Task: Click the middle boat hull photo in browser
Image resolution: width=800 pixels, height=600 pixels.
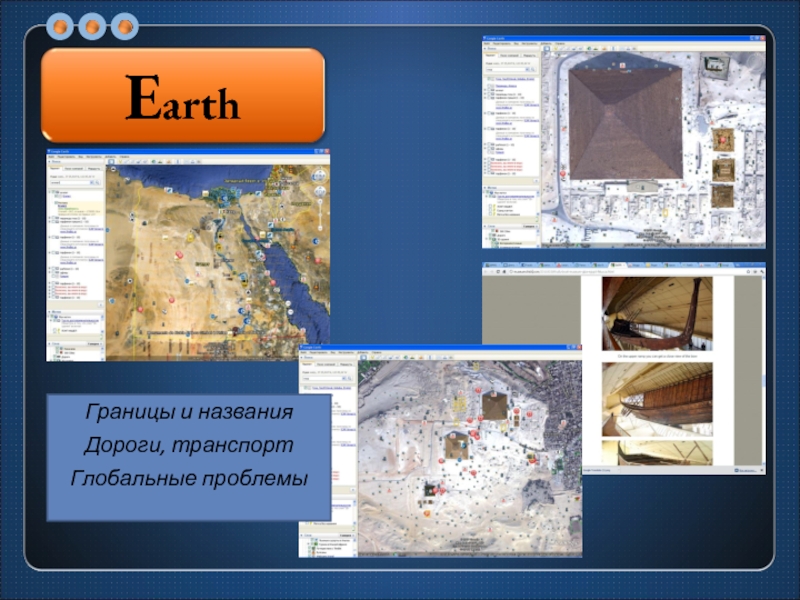Action: click(657, 399)
